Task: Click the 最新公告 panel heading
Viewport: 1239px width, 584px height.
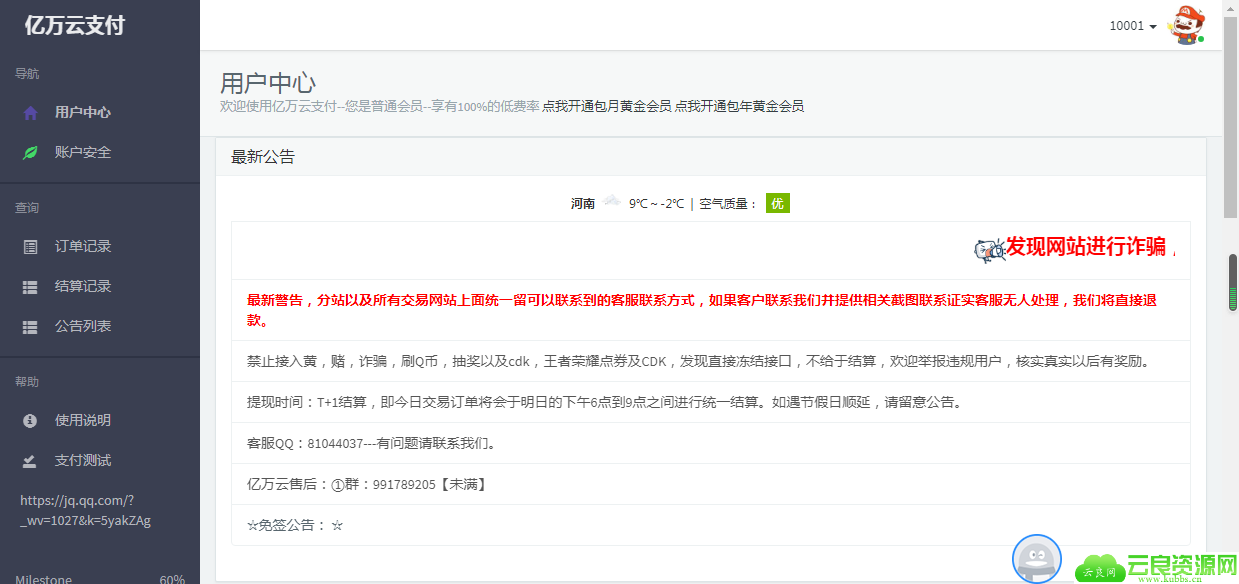Action: (x=263, y=157)
